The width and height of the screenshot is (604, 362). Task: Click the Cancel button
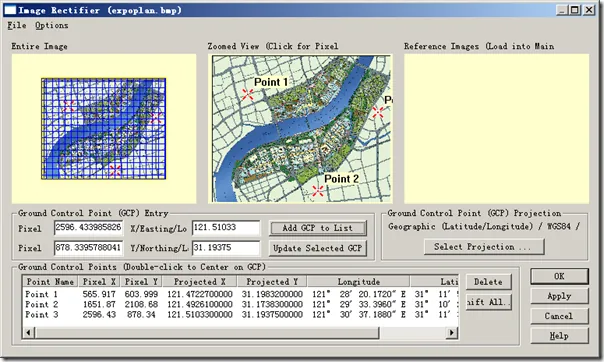coord(559,316)
